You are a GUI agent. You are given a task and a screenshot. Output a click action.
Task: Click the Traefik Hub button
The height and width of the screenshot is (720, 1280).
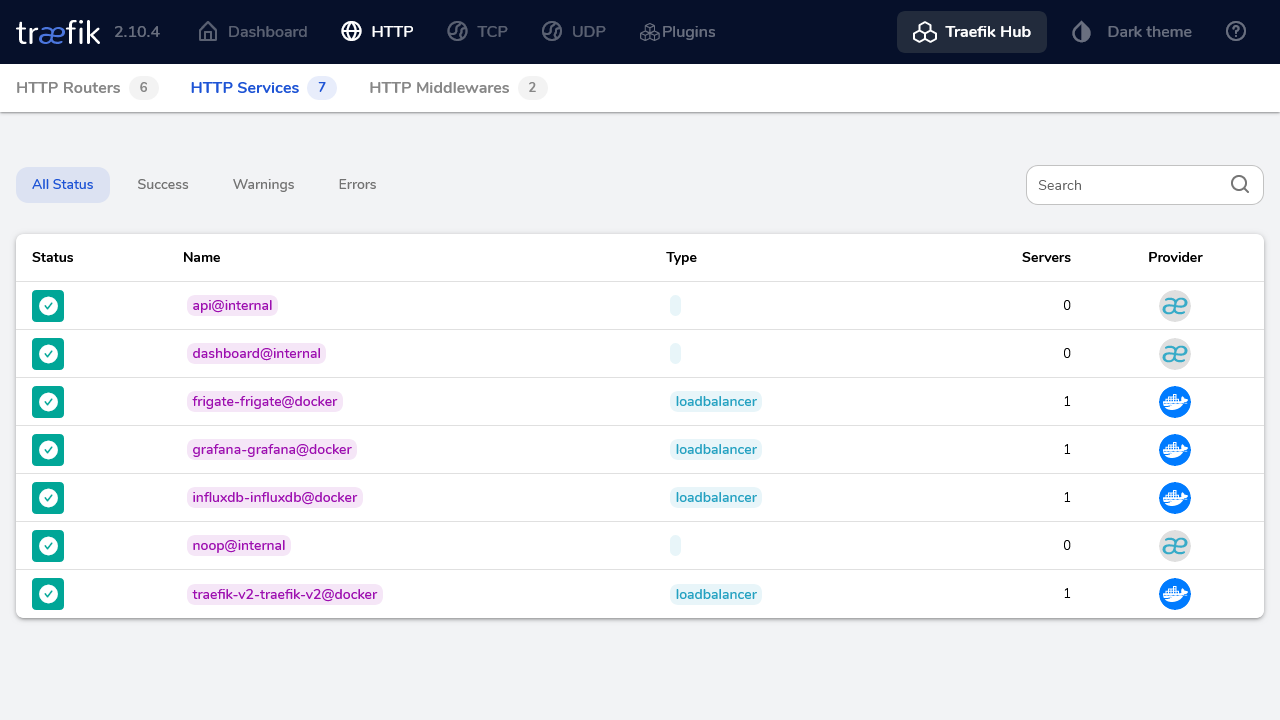[x=971, y=32]
